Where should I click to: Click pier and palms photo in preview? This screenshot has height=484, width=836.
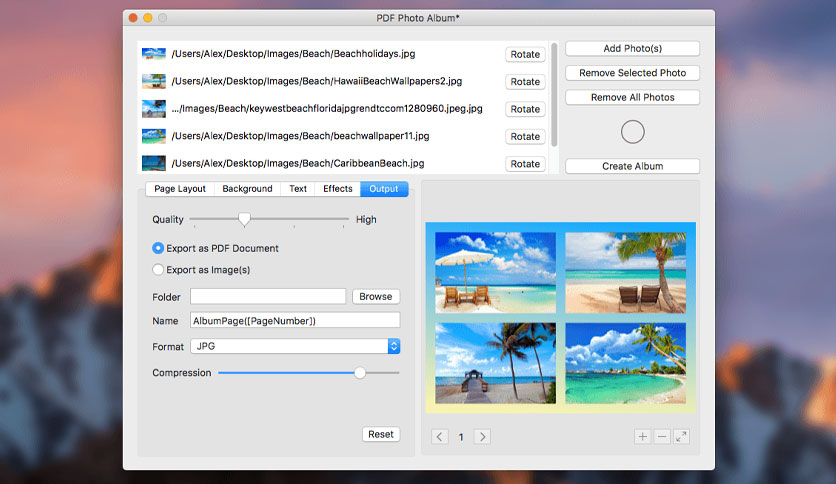coord(495,363)
